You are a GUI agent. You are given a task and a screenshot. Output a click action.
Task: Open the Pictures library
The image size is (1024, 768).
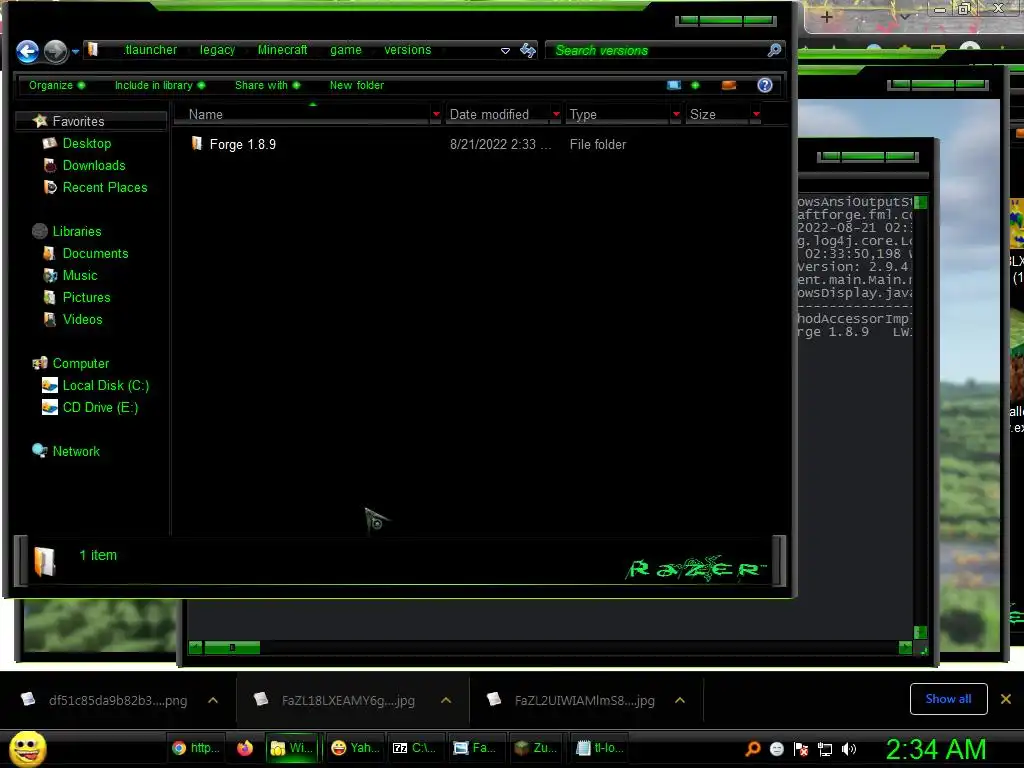(x=86, y=297)
